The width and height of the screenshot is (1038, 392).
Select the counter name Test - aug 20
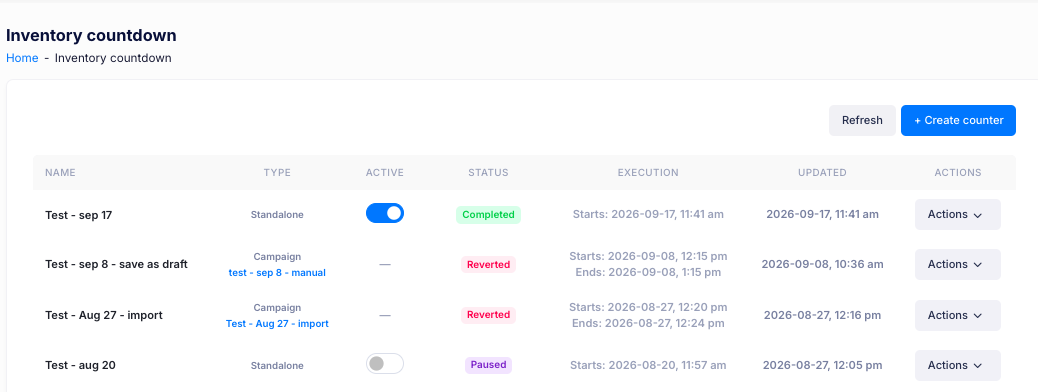(x=80, y=365)
